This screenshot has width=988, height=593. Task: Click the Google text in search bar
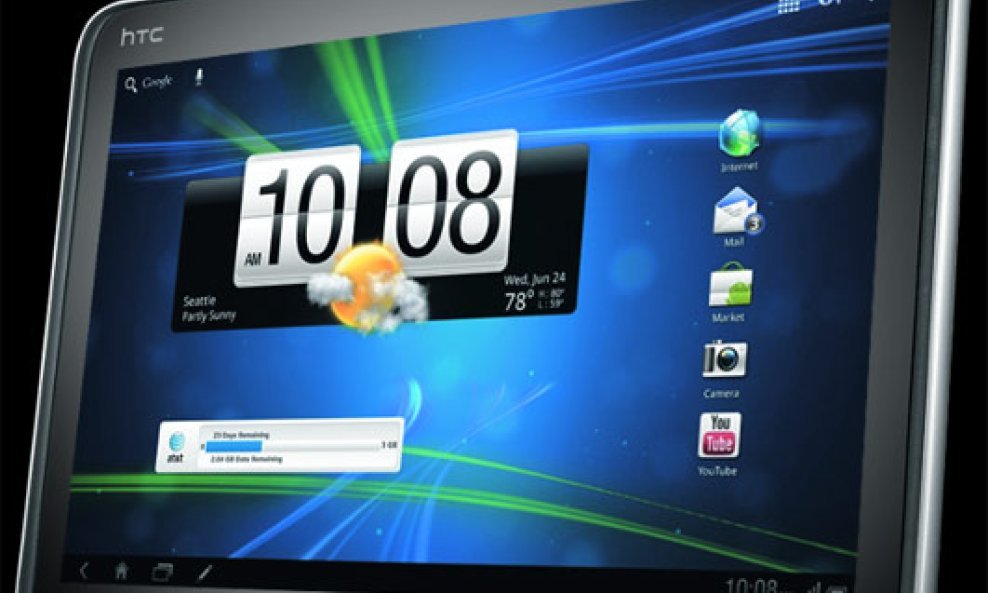tap(156, 82)
